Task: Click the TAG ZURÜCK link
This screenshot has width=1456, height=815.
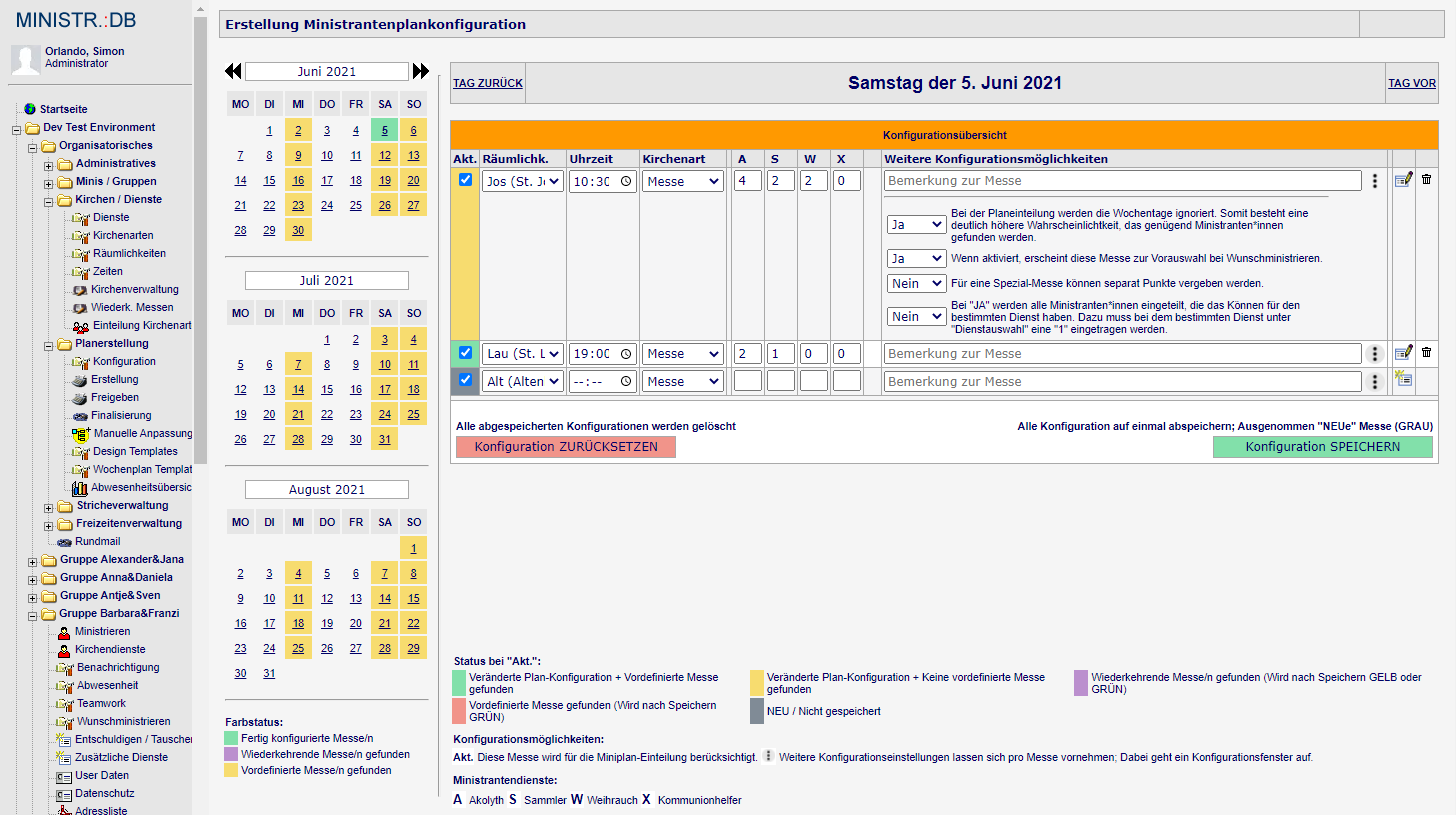Action: coord(488,83)
